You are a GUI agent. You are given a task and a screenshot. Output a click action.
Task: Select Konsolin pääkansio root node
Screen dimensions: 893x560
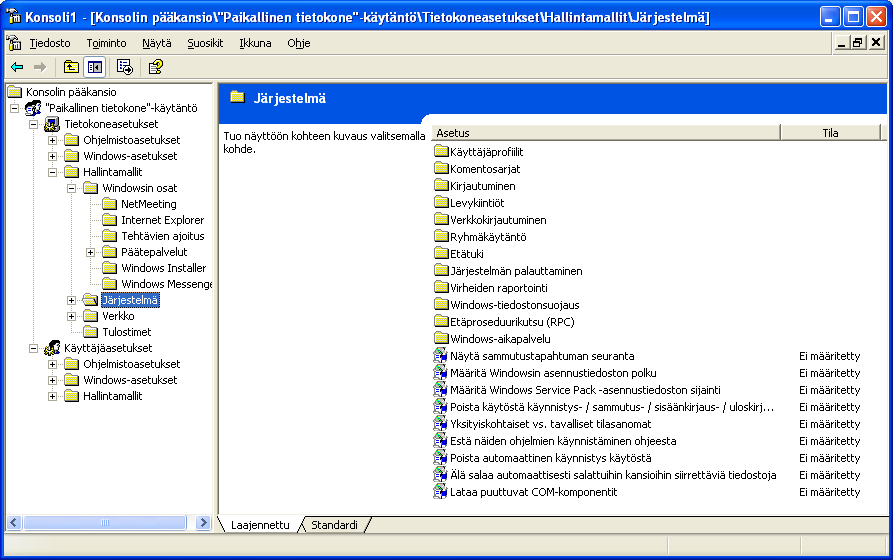(71, 92)
